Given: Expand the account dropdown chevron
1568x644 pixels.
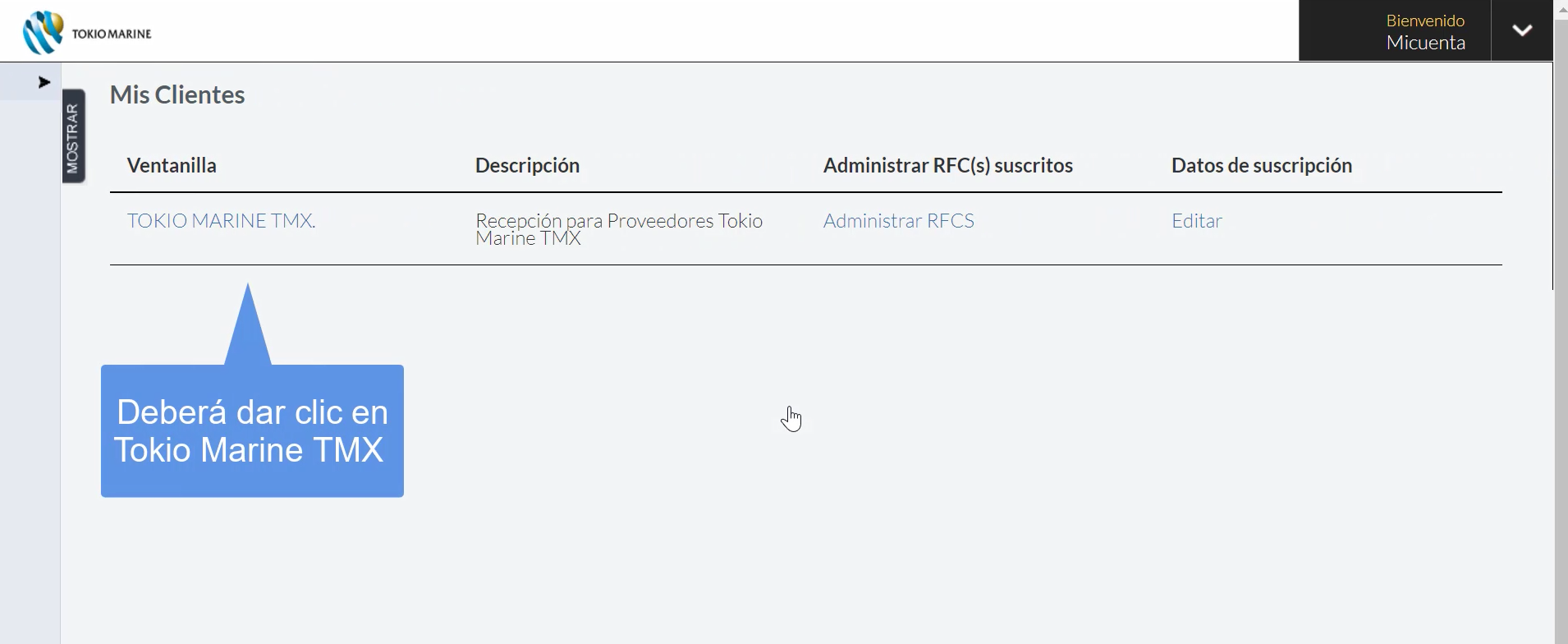Looking at the screenshot, I should (x=1522, y=30).
